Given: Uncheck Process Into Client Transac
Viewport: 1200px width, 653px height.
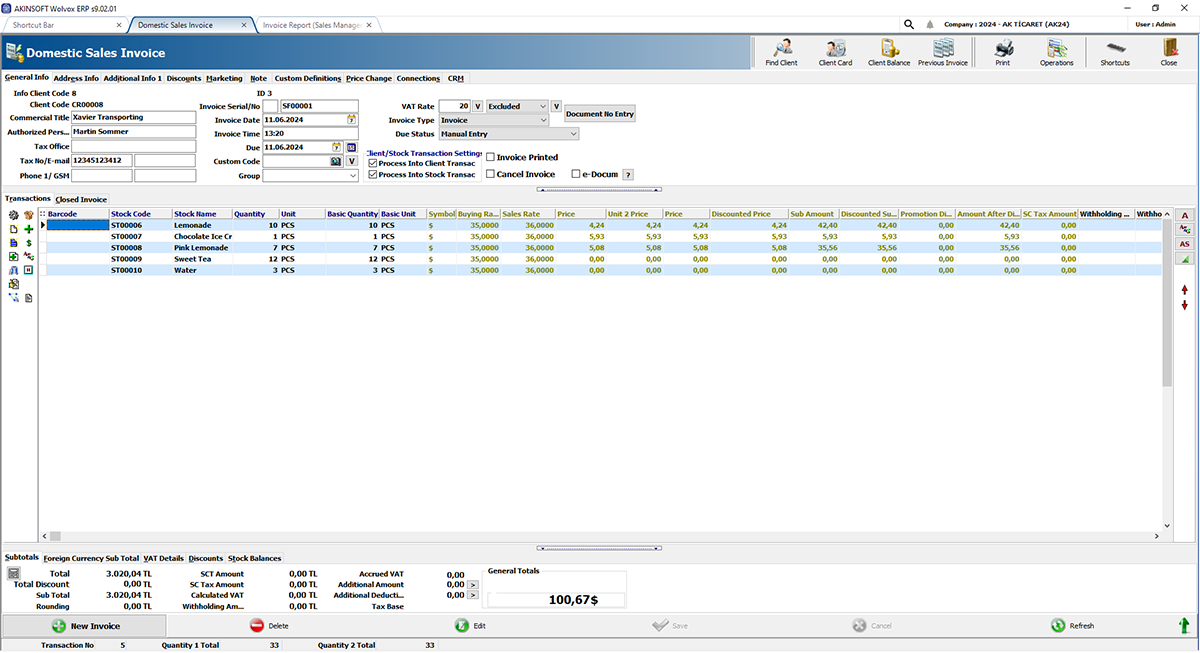Looking at the screenshot, I should coord(373,162).
